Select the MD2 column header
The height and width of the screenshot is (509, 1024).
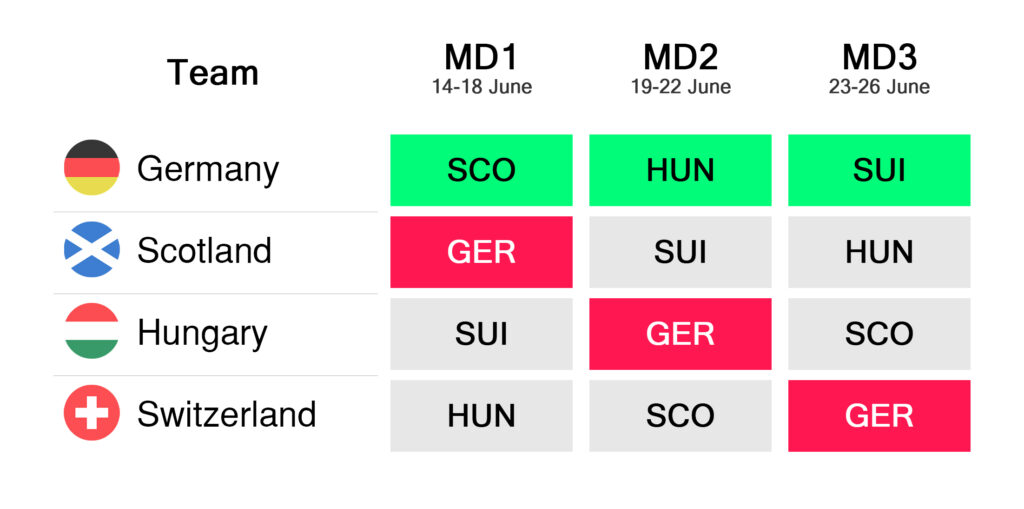[680, 58]
